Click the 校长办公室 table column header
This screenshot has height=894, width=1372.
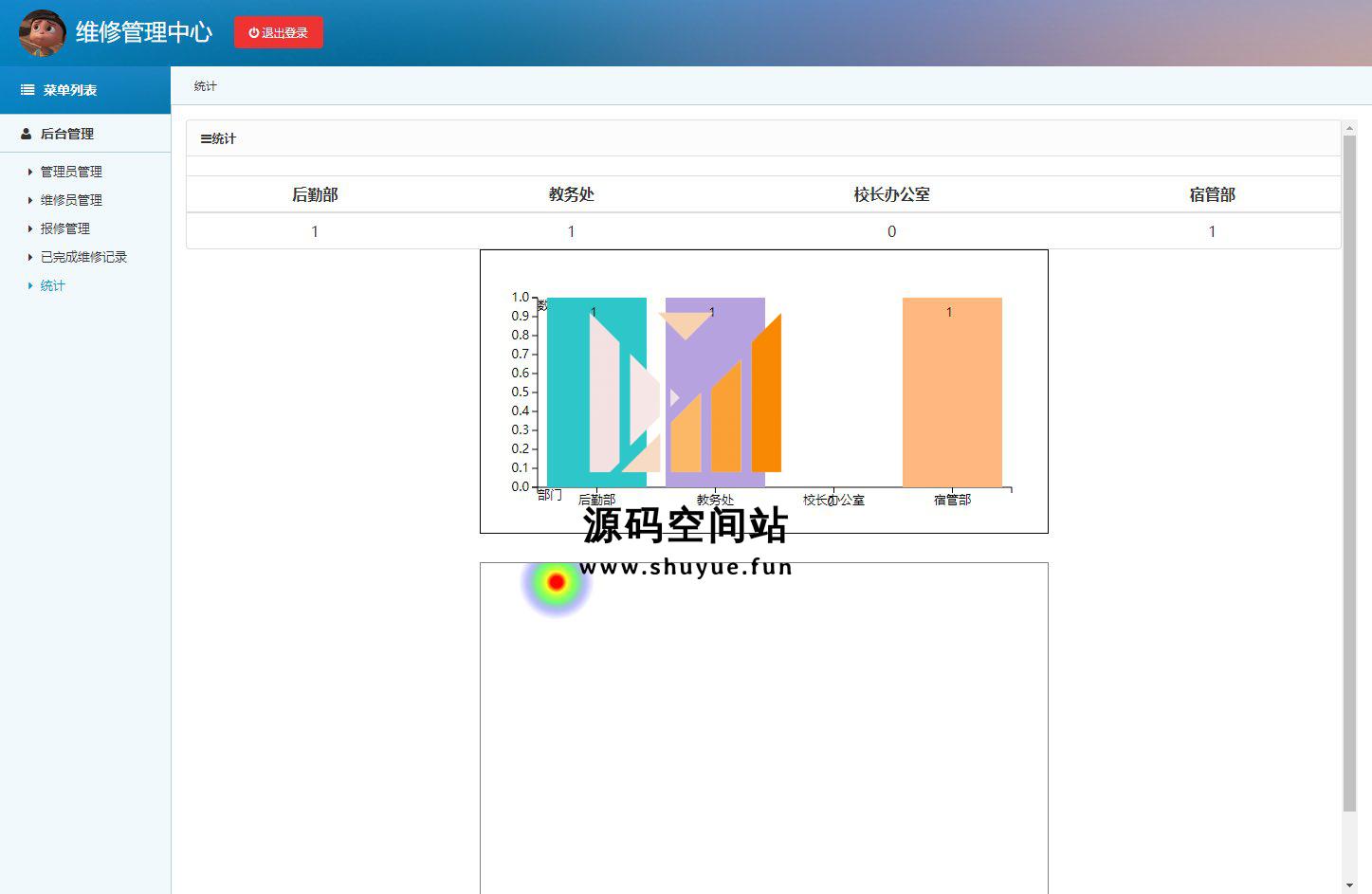pos(891,194)
